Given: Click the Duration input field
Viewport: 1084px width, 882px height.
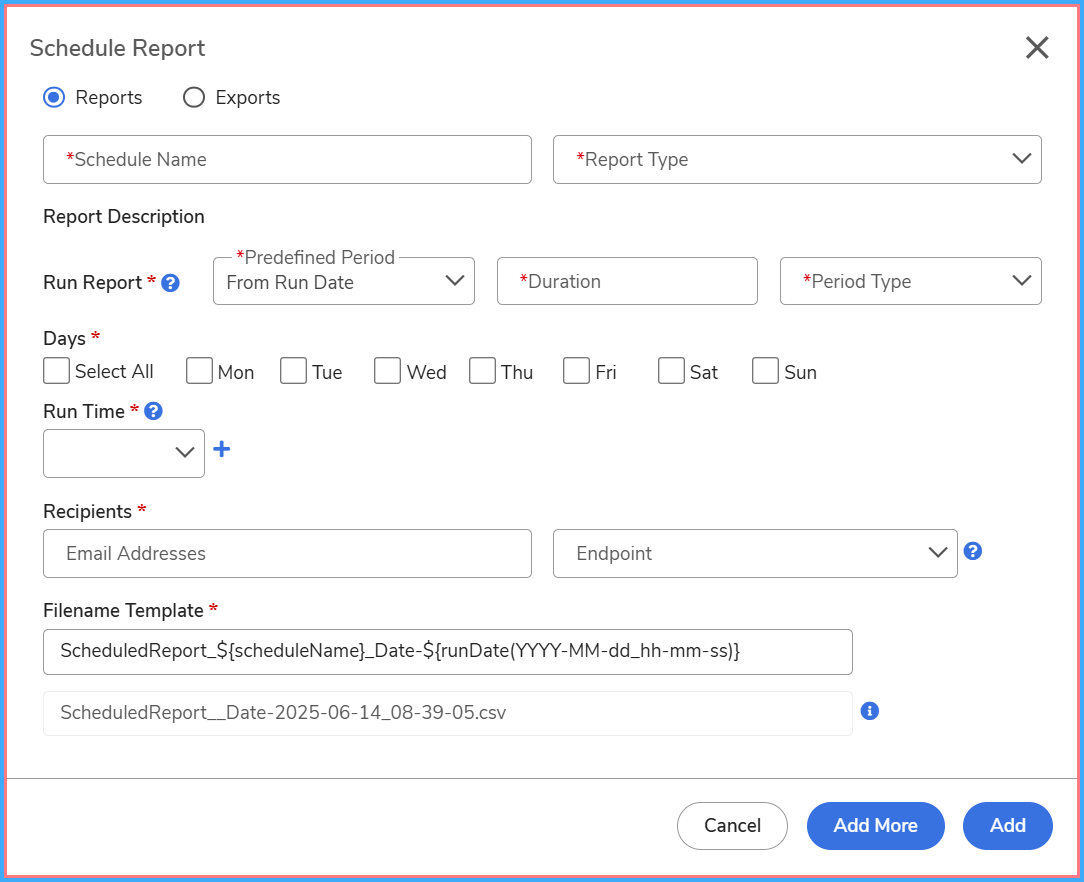Looking at the screenshot, I should 627,281.
